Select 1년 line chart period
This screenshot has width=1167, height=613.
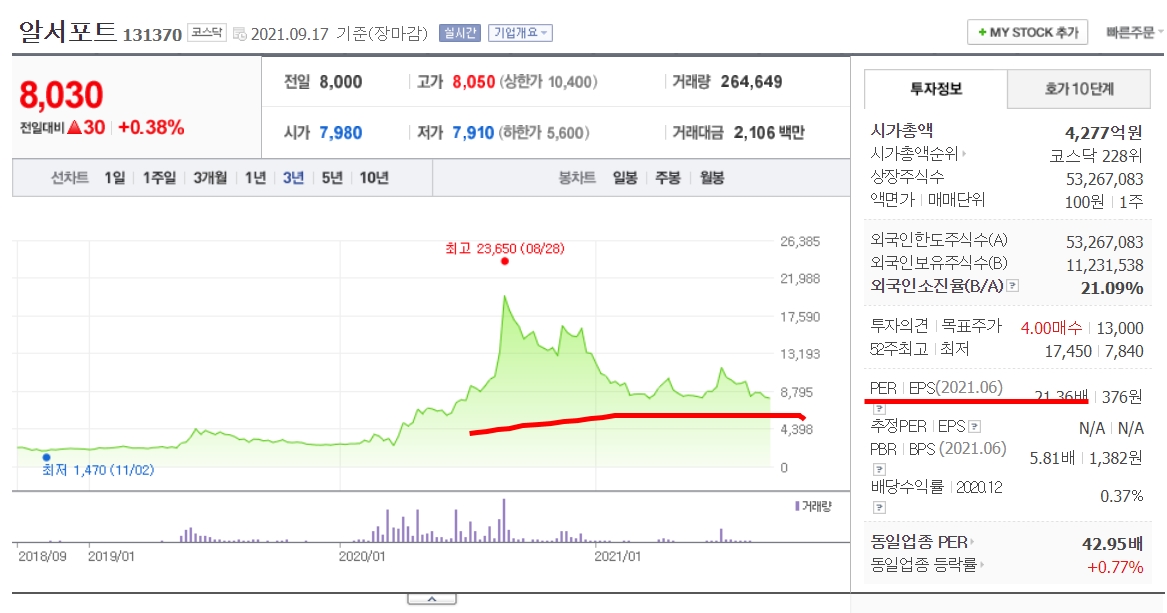click(x=255, y=178)
